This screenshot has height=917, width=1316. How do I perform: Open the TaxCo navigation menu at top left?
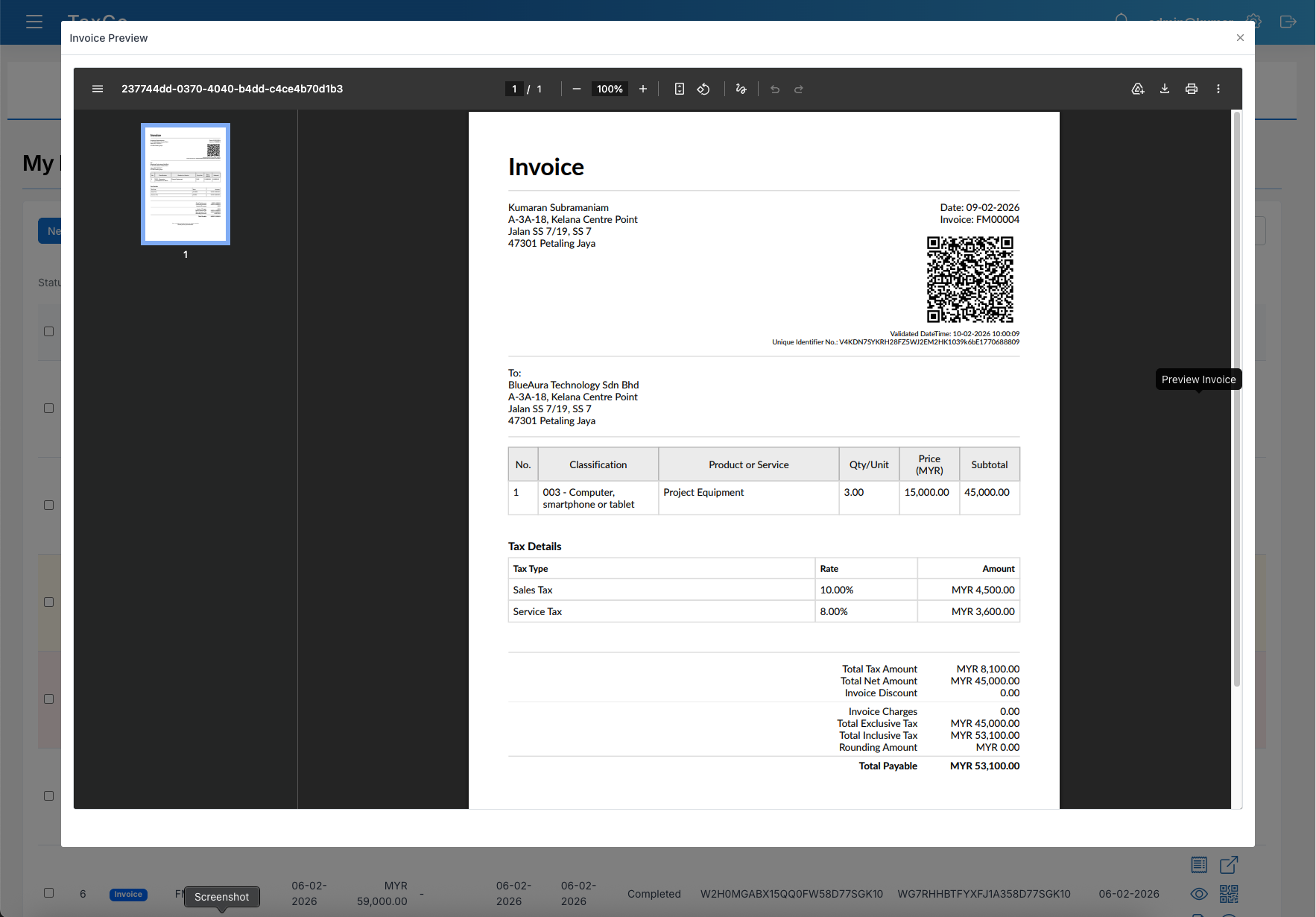coord(34,22)
